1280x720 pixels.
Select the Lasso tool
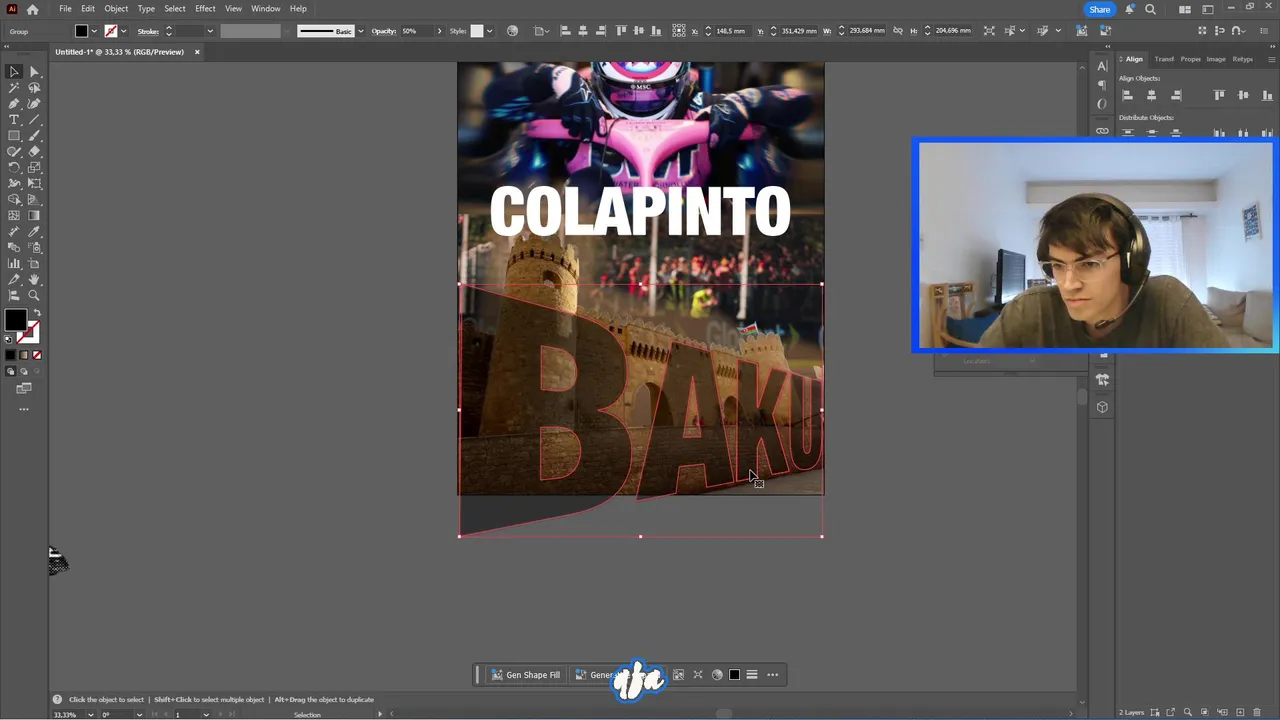click(x=34, y=88)
